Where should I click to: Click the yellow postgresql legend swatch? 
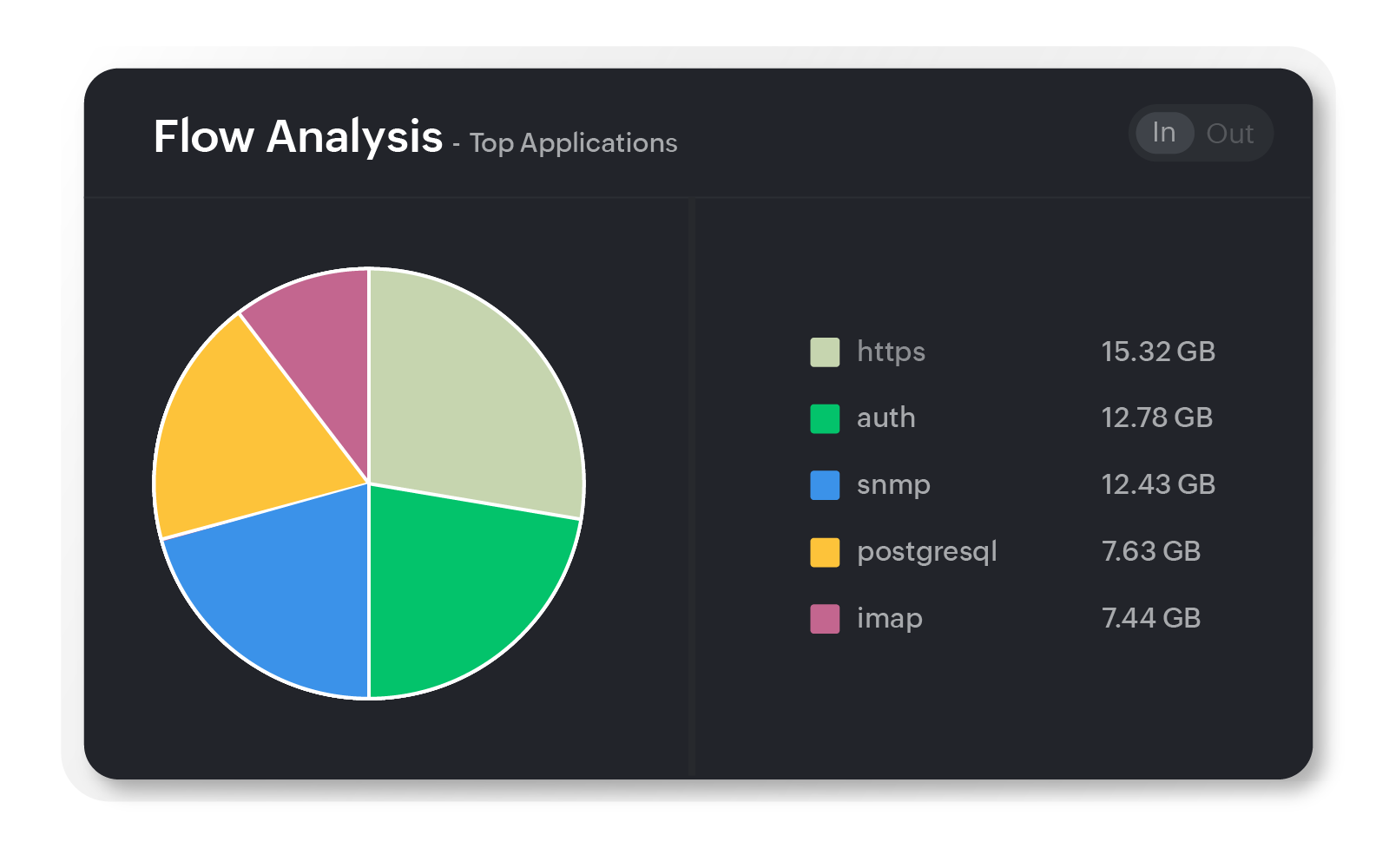825,552
